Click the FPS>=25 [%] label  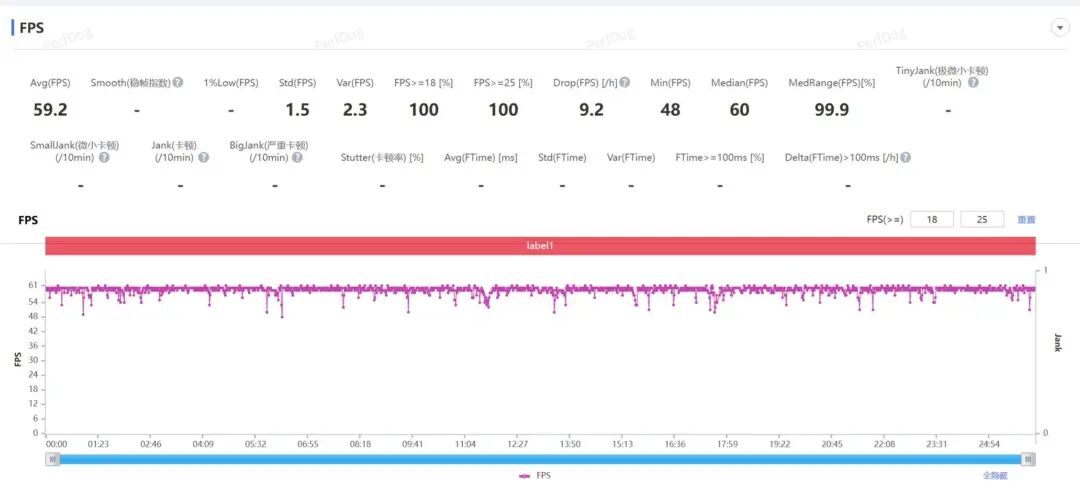pos(503,83)
